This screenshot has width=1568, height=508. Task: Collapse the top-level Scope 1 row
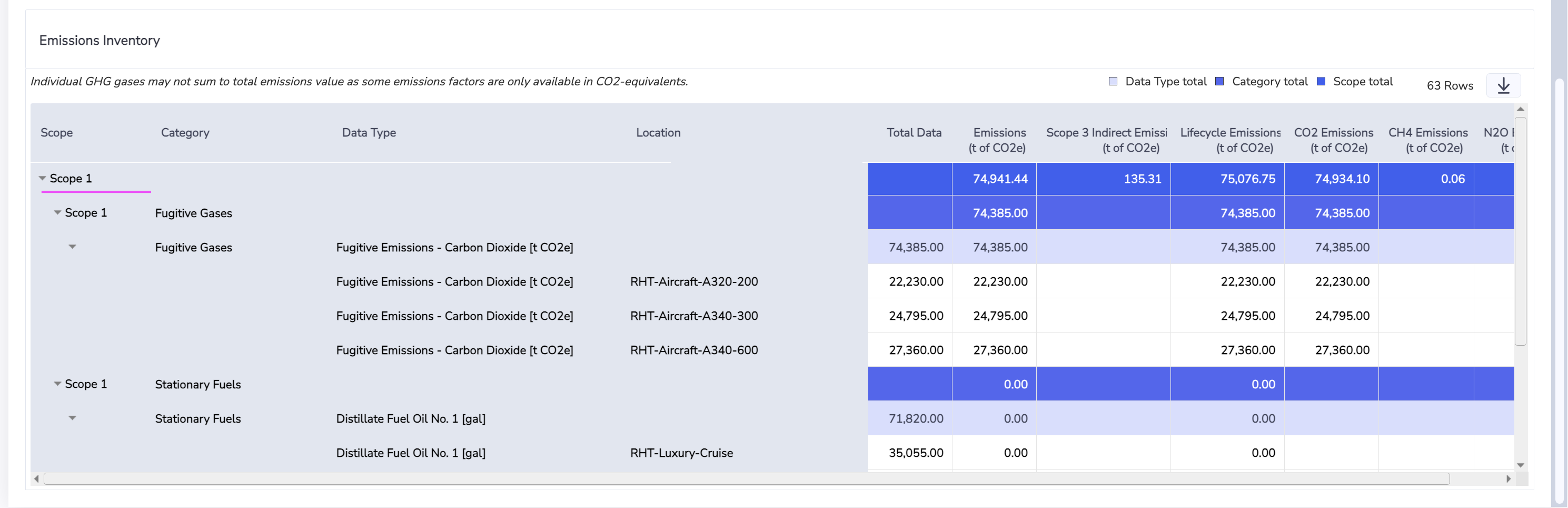(x=43, y=179)
